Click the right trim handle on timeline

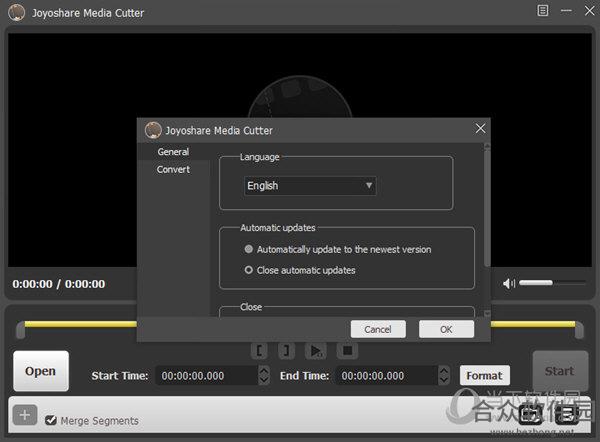click(x=579, y=330)
